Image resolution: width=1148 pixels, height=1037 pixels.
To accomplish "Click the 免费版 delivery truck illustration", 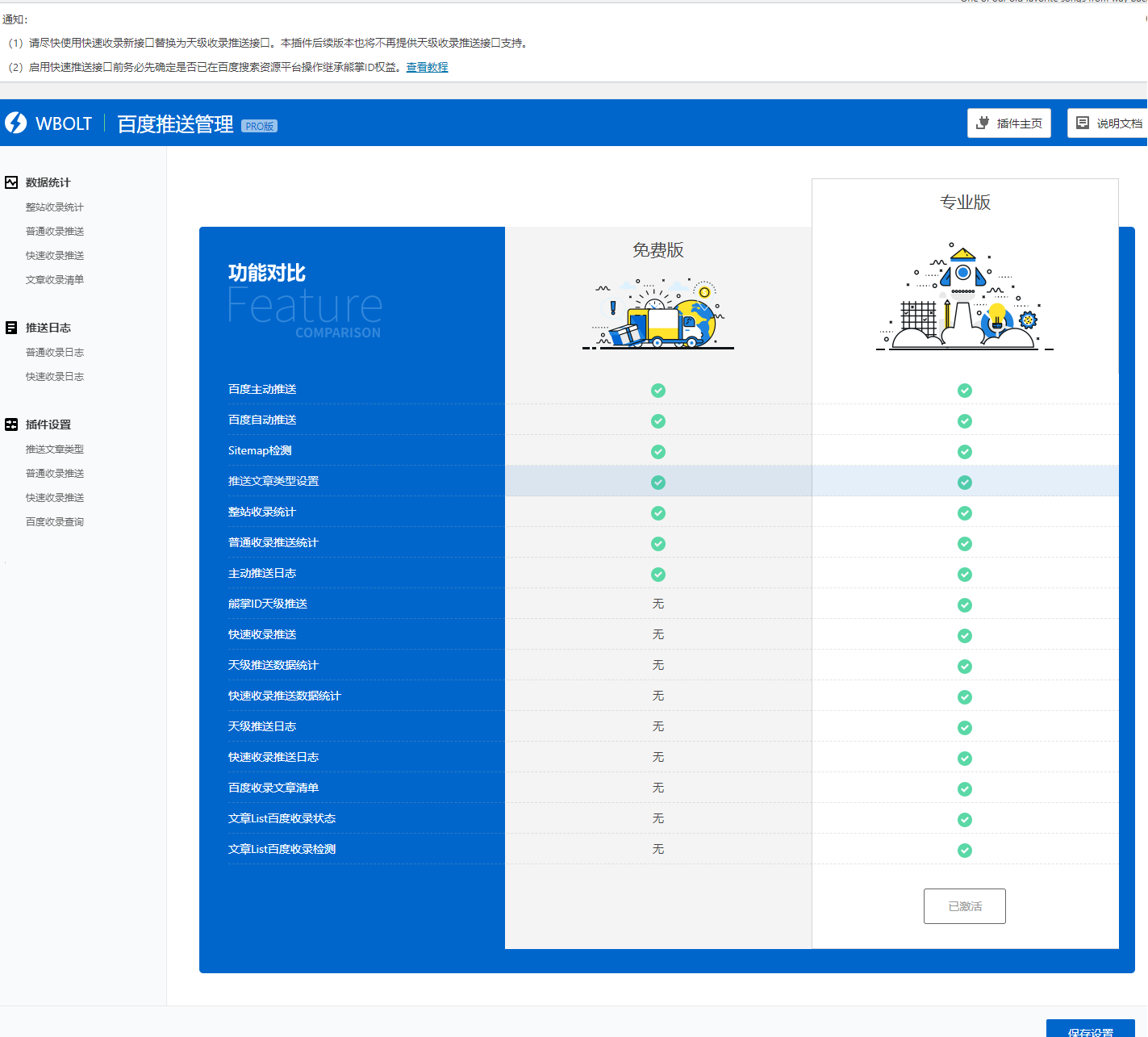I will click(658, 314).
